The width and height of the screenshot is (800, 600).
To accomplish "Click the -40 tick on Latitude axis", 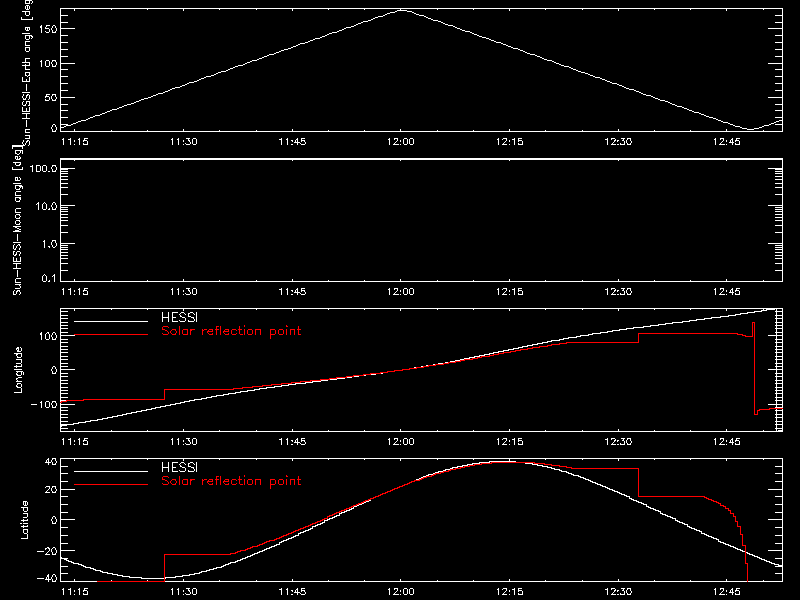I will [47, 578].
